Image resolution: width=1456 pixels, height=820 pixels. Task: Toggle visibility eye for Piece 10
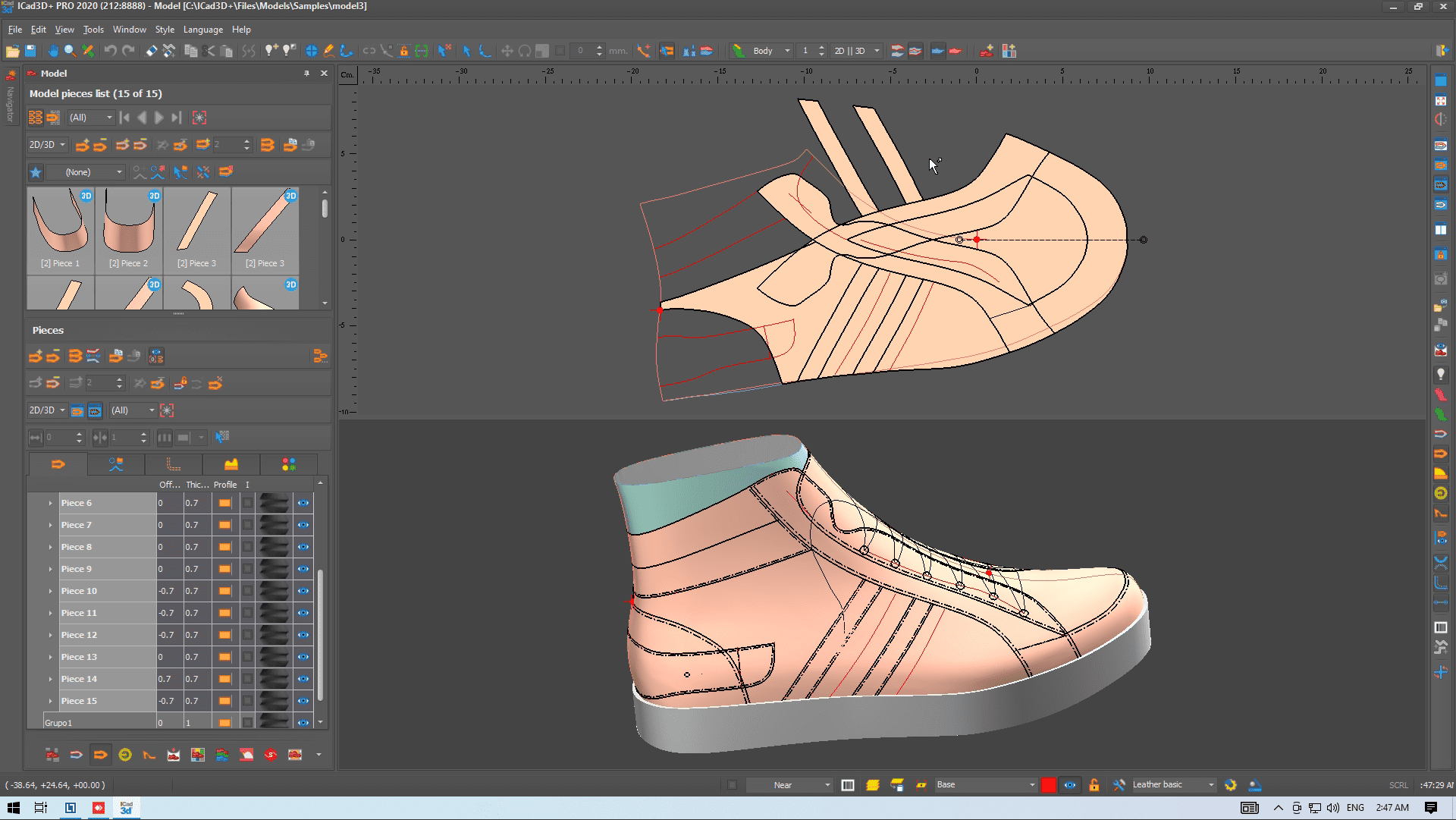point(303,591)
